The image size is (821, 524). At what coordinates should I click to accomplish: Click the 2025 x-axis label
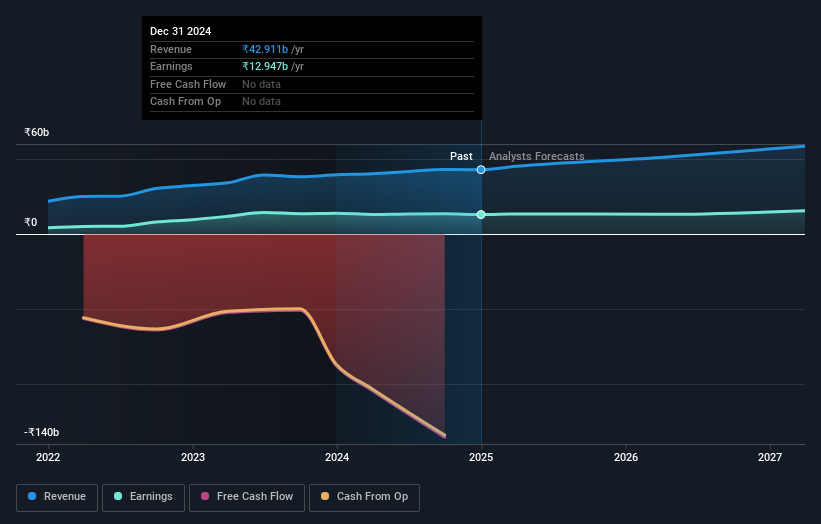[x=481, y=457]
